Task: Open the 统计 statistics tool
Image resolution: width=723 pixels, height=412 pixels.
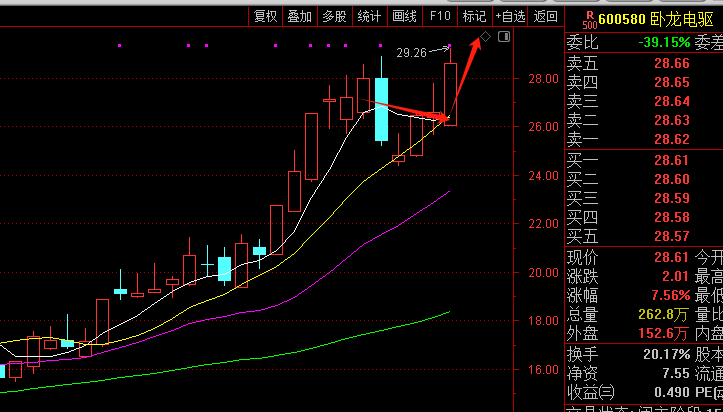Action: (369, 17)
